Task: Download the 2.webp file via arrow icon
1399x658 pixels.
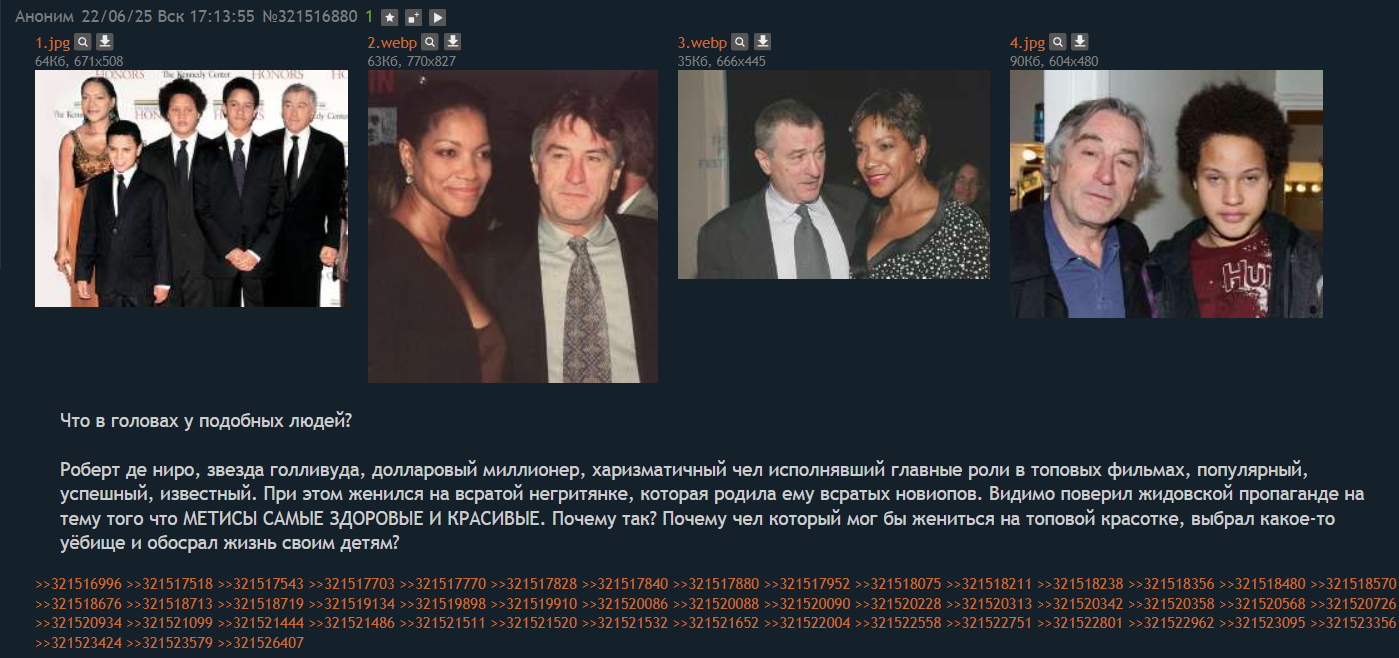Action: pos(452,42)
